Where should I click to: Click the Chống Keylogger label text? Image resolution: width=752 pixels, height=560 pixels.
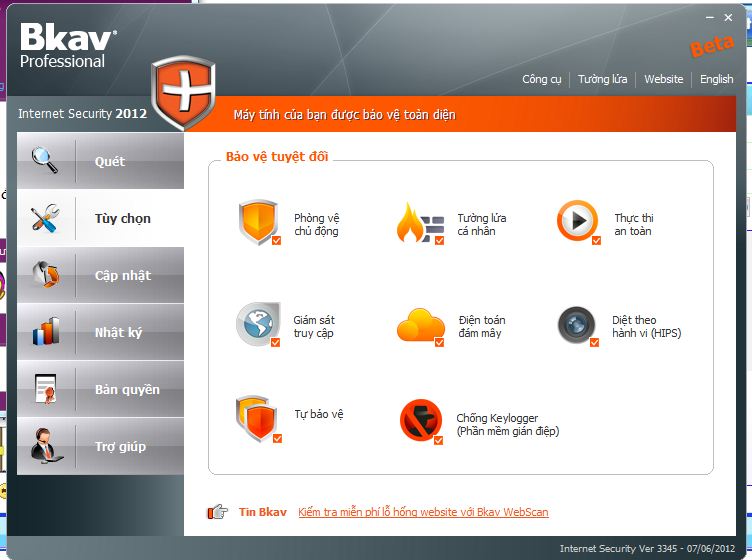click(507, 424)
